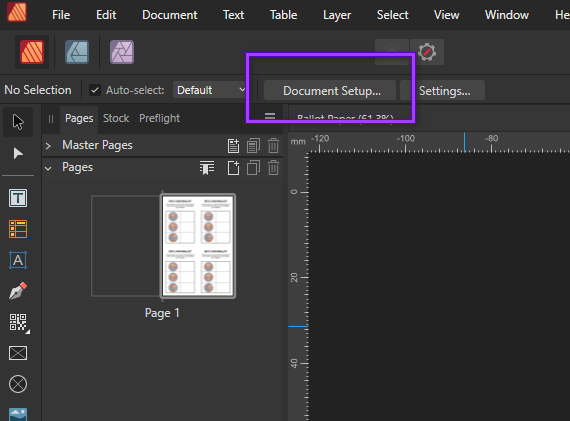
Task: Open the Document menu
Action: [170, 15]
